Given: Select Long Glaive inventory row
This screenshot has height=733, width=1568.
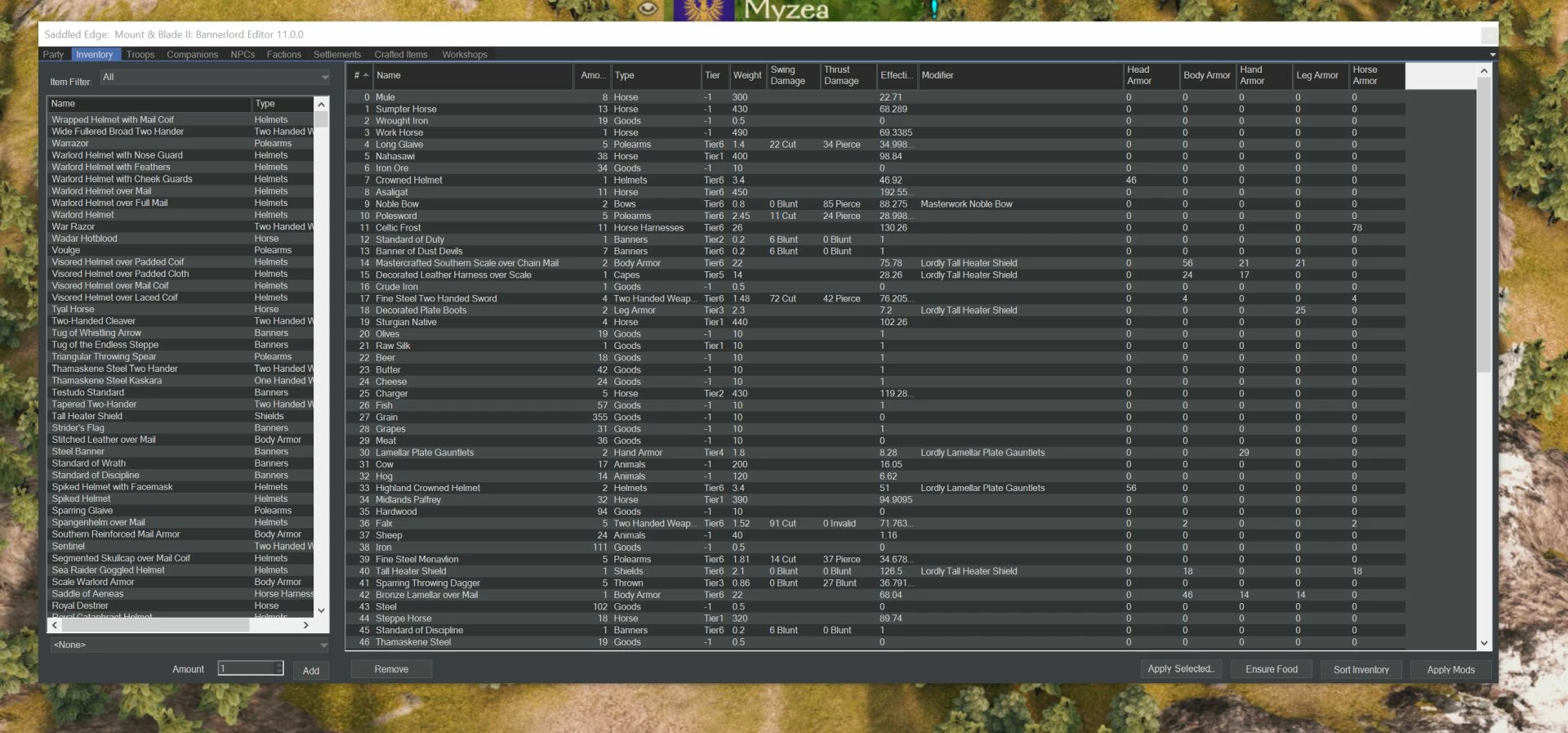Looking at the screenshot, I should [x=875, y=145].
